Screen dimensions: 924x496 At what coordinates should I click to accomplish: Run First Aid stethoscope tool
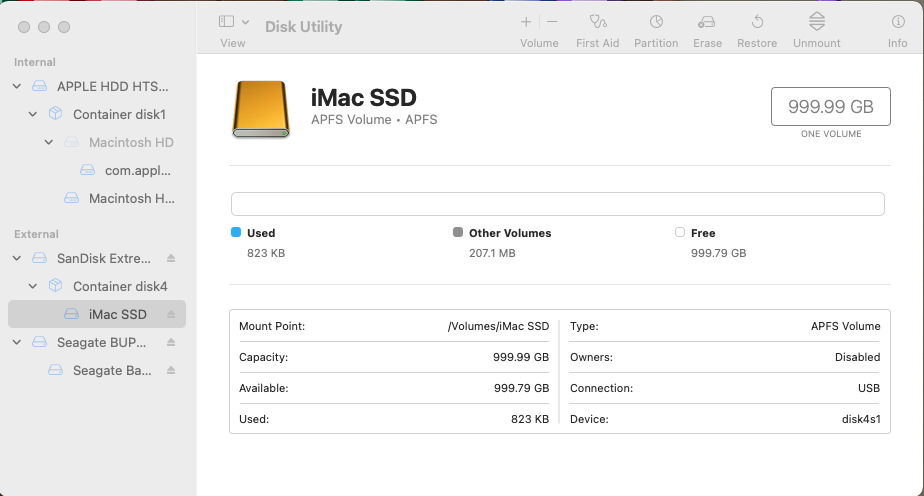(x=598, y=22)
